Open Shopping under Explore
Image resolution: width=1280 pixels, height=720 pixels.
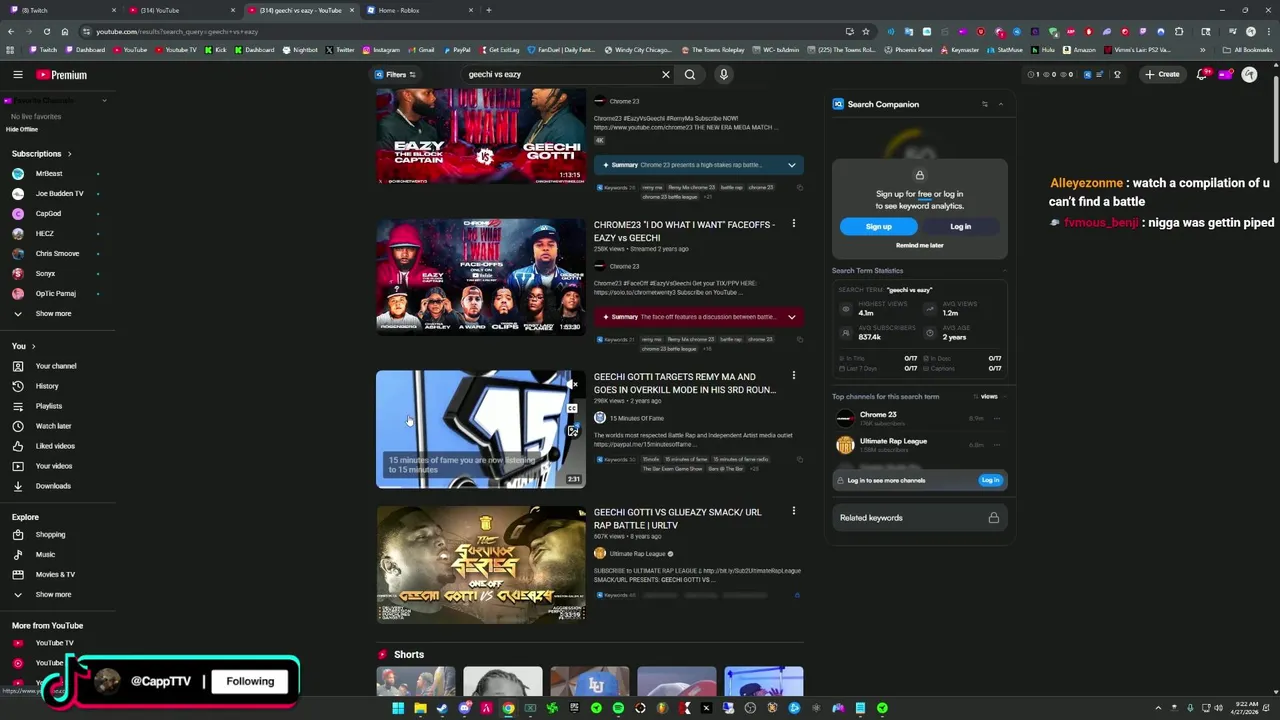(x=50, y=535)
